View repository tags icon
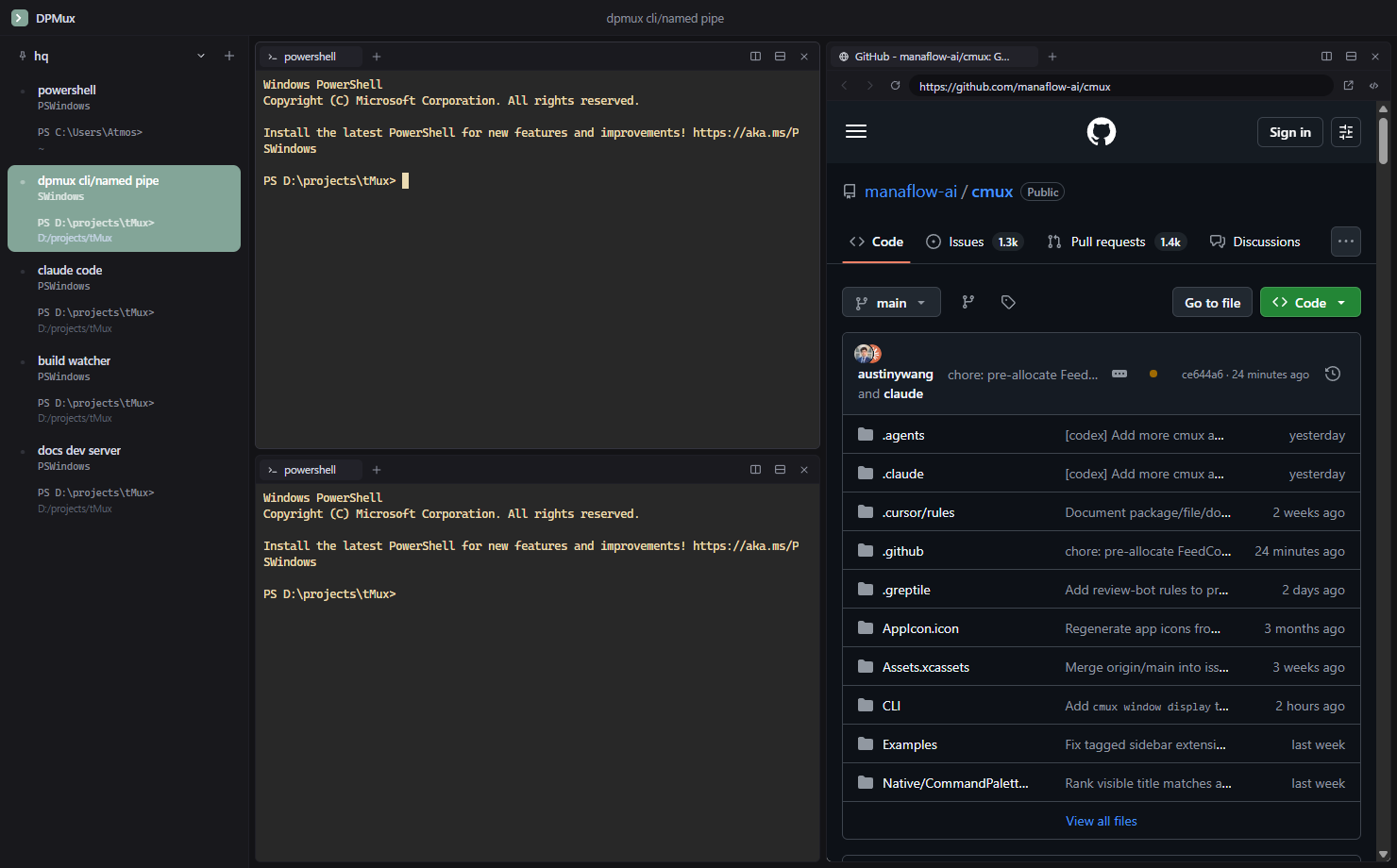This screenshot has width=1397, height=868. pyautogui.click(x=1008, y=302)
